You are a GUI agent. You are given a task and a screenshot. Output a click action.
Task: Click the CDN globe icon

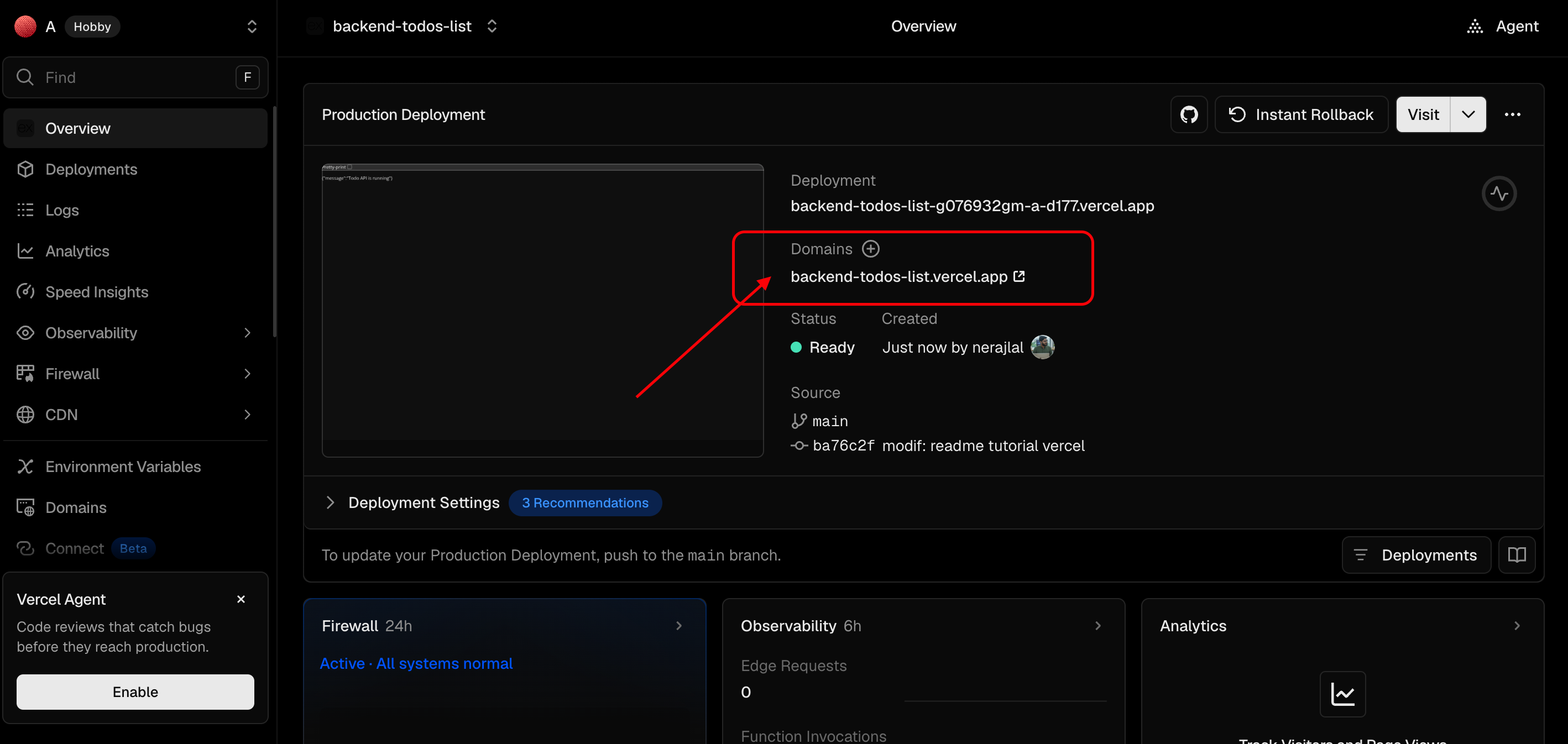click(x=25, y=414)
